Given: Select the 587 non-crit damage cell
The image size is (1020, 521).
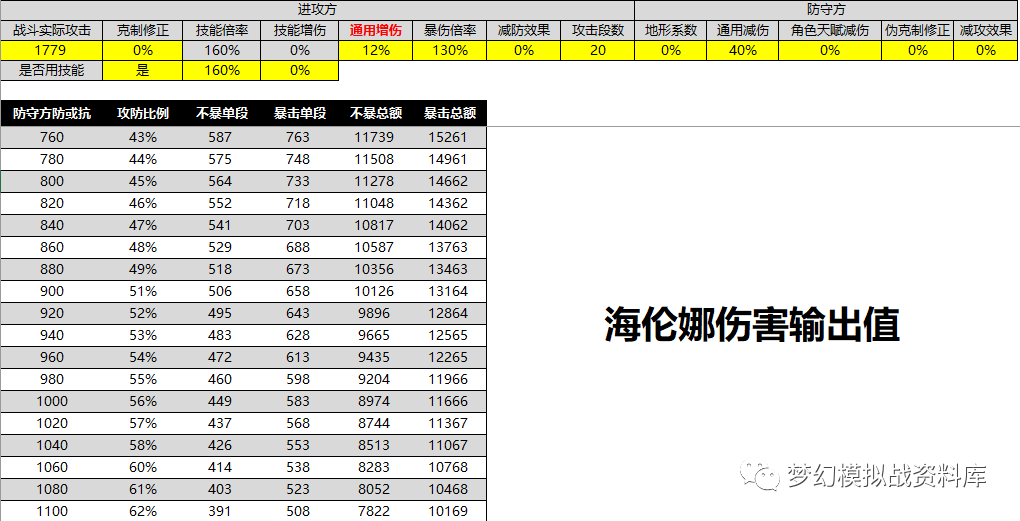Looking at the screenshot, I should (222, 137).
